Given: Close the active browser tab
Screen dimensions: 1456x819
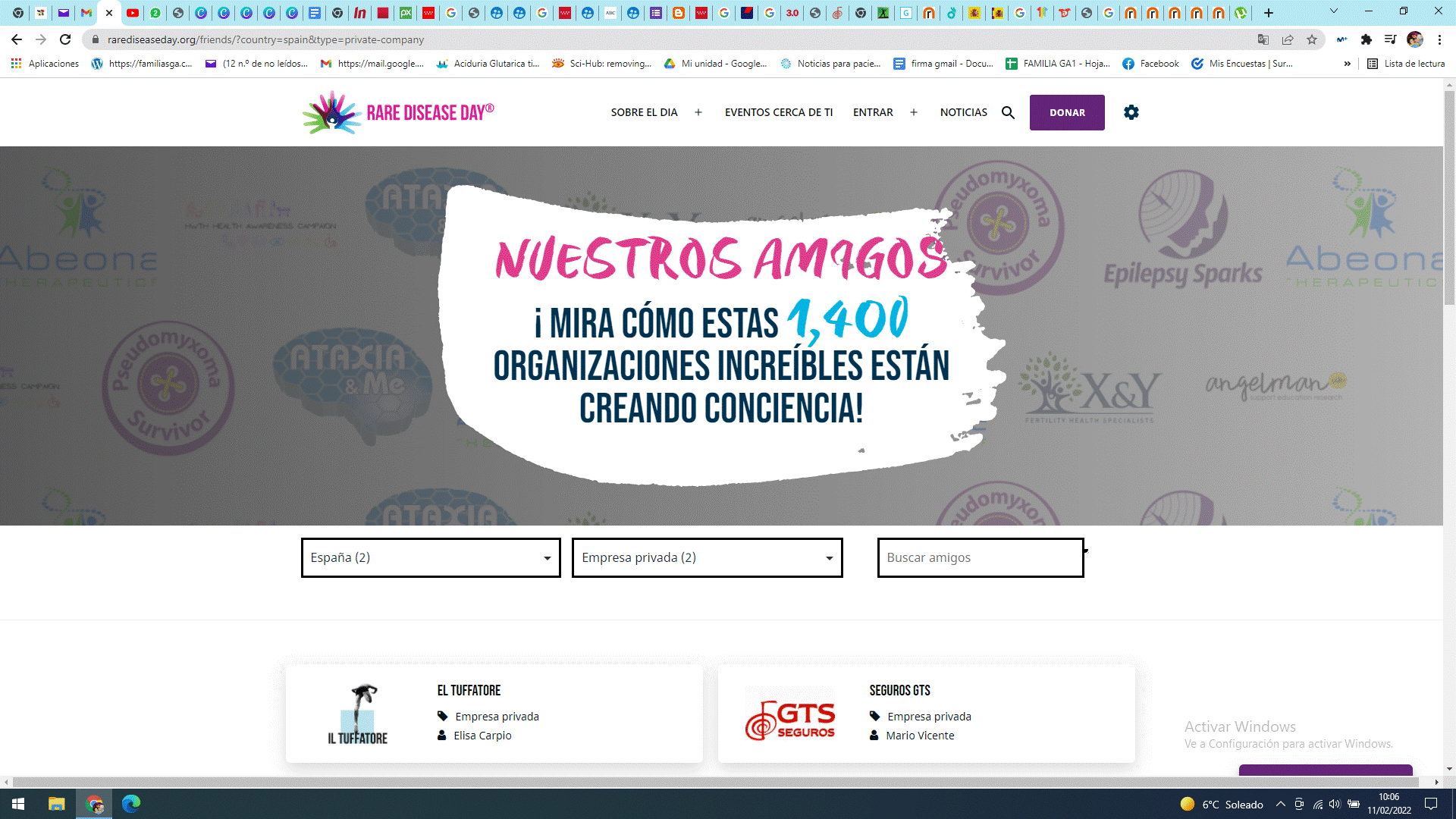Looking at the screenshot, I should click(x=109, y=13).
